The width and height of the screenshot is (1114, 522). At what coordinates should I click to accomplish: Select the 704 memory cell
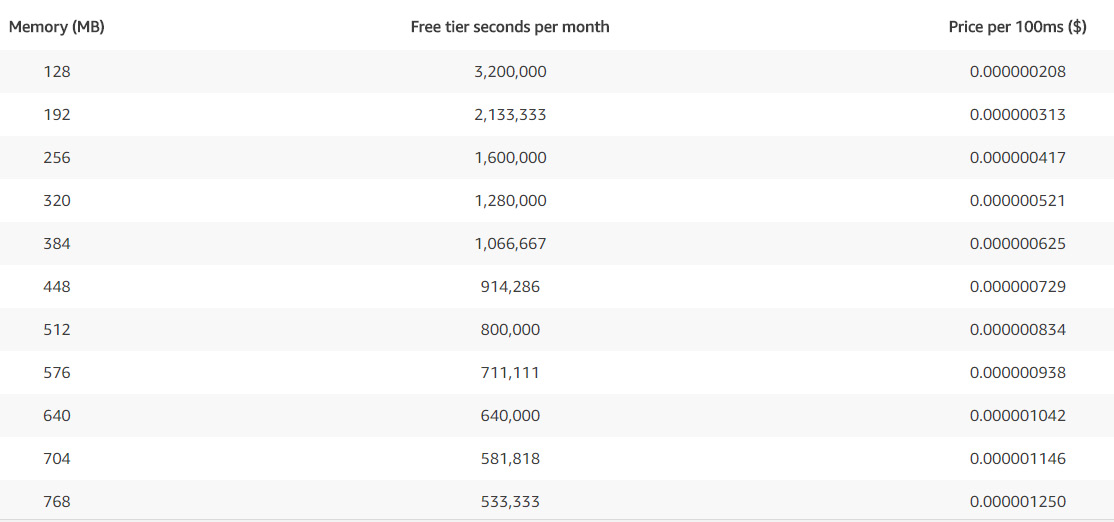(58, 459)
